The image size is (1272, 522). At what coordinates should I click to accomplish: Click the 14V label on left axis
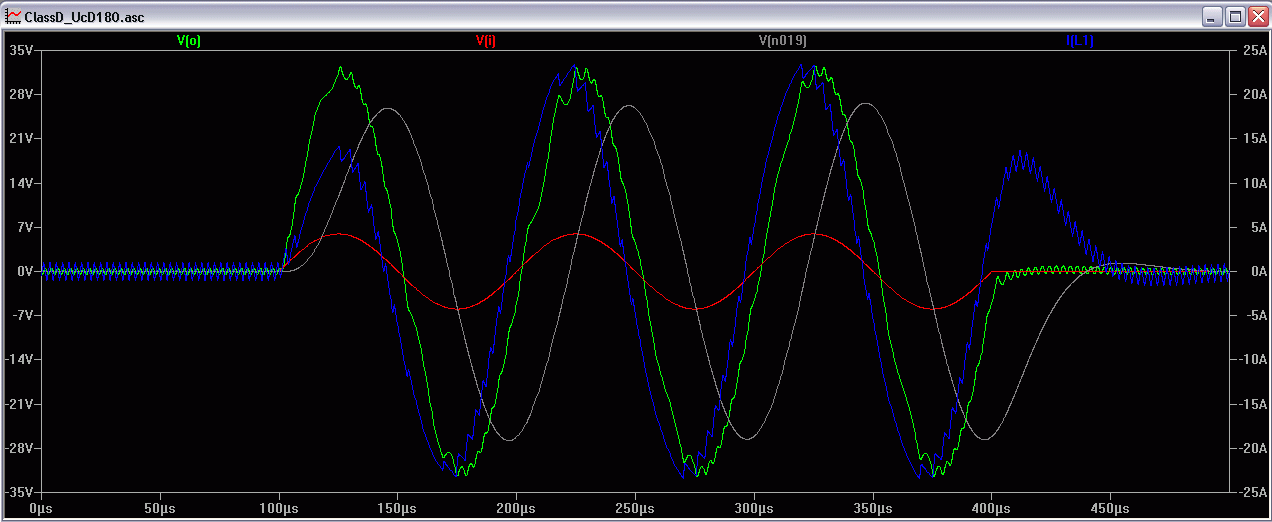(x=21, y=183)
